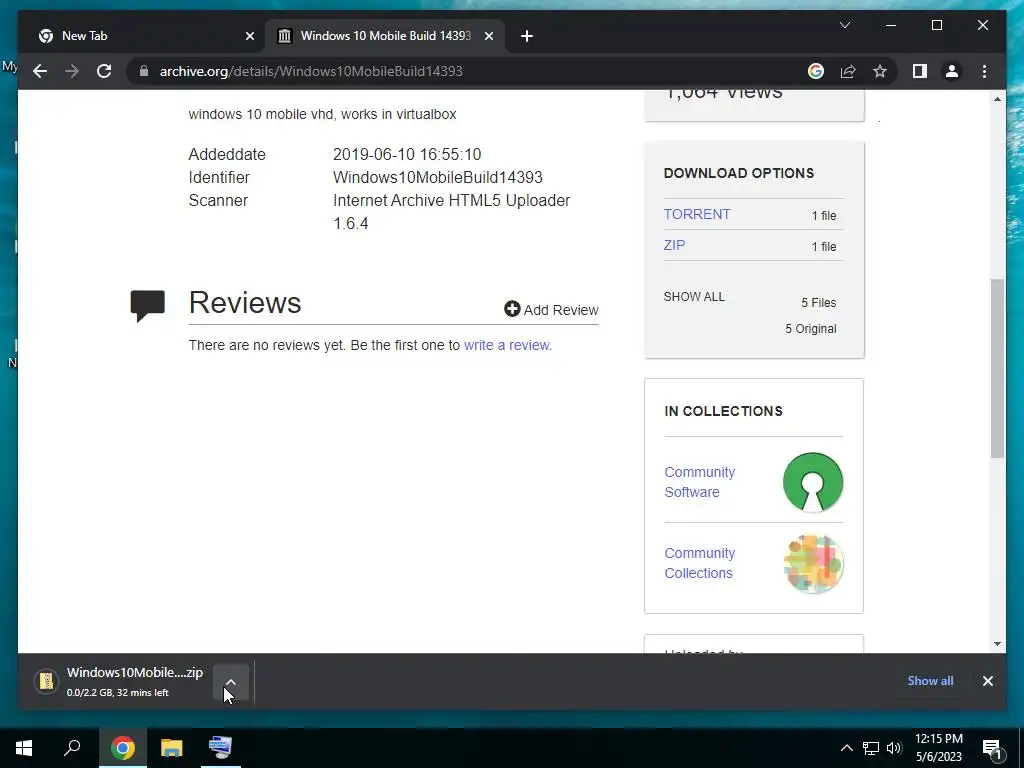Click the network icon in system tray
Screen dimensions: 1024x768
pyautogui.click(x=871, y=748)
